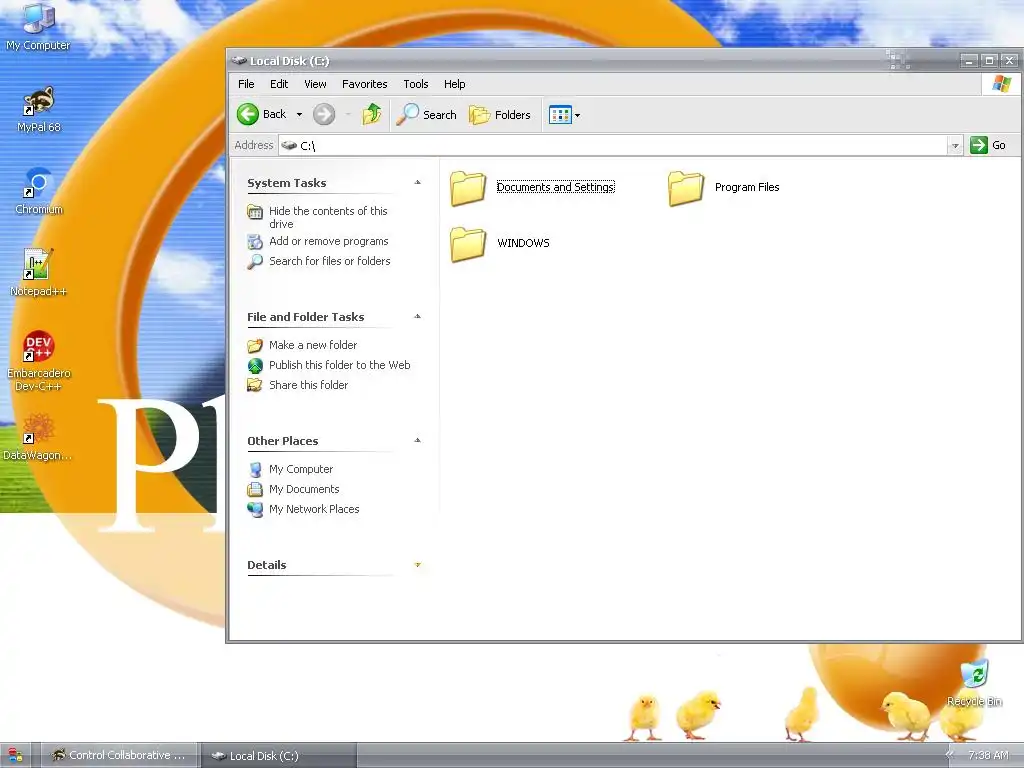The width and height of the screenshot is (1024, 768).
Task: Open My Network Places link
Action: tap(314, 509)
